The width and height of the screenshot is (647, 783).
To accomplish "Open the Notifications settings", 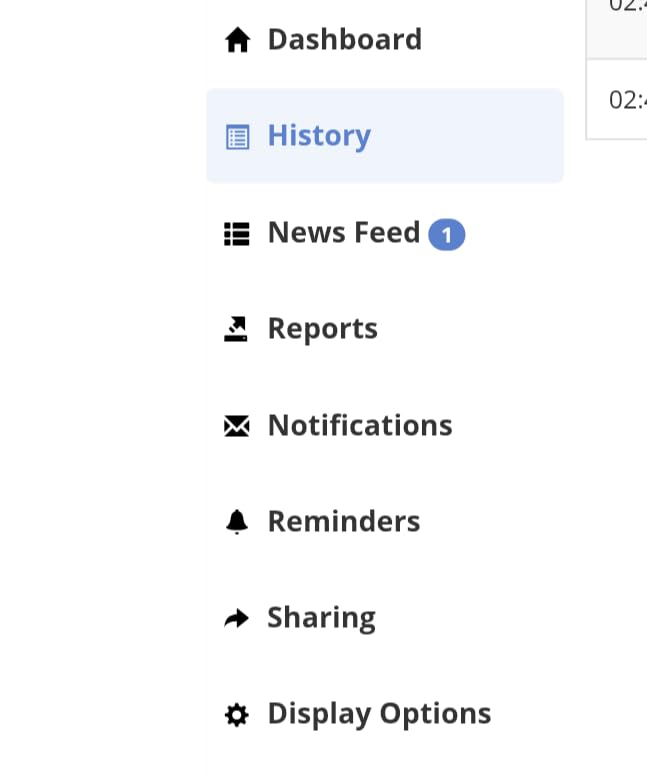I will coord(360,425).
